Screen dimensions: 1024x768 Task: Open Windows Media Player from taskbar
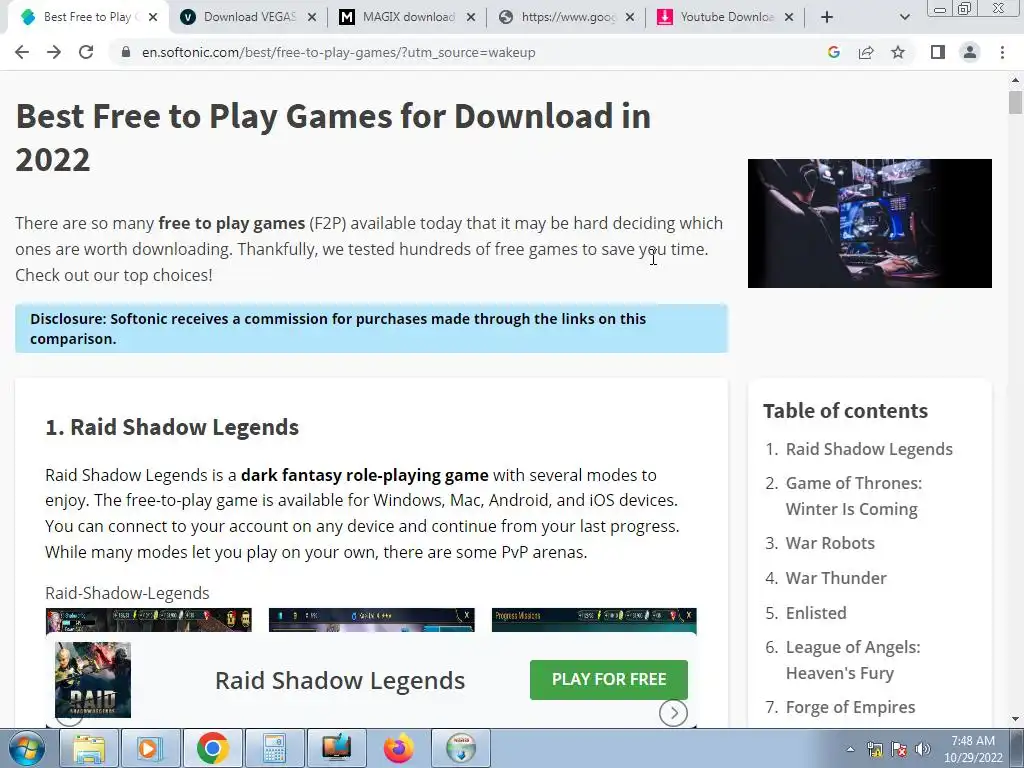150,748
